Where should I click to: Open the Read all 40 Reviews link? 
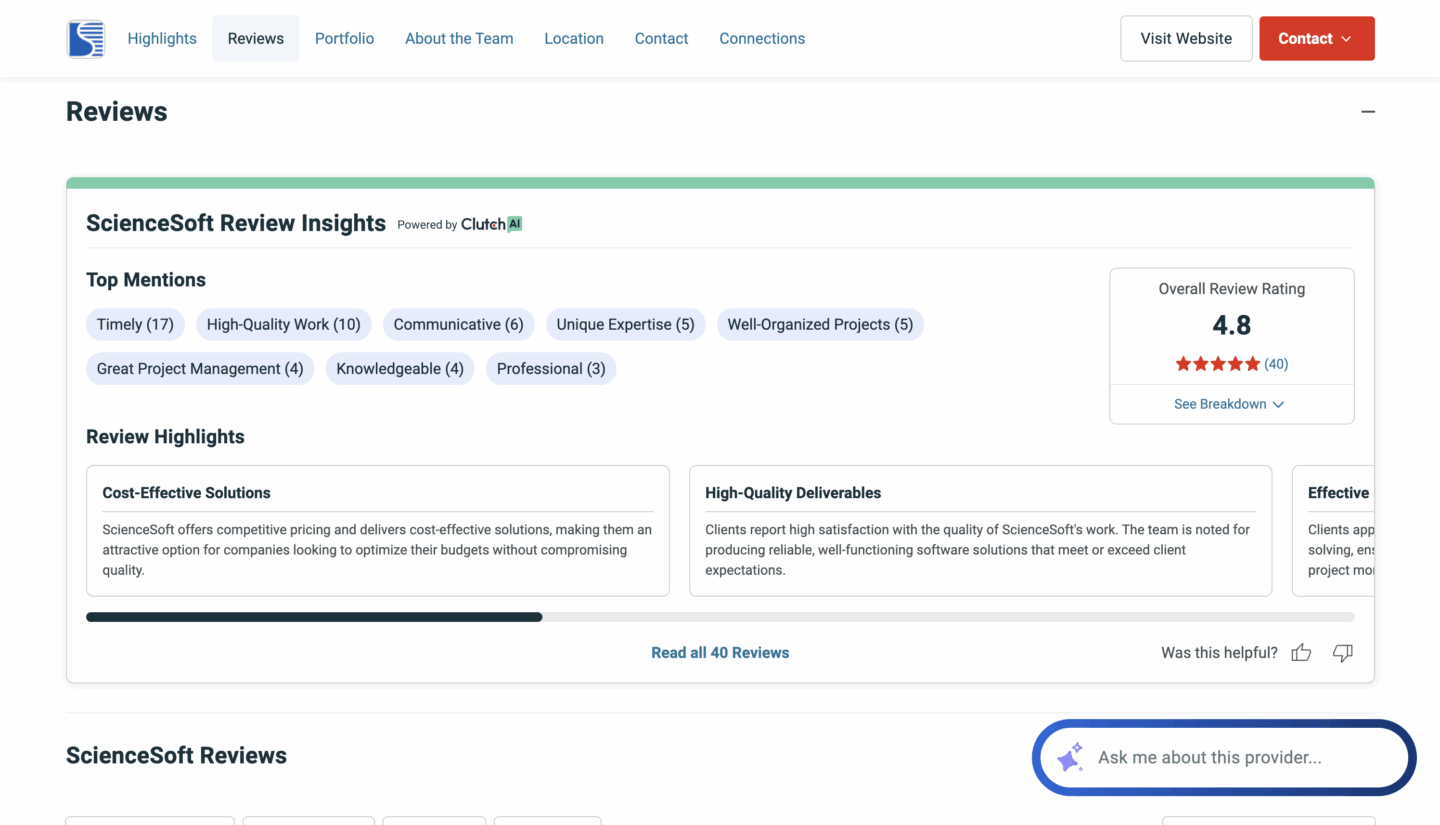pos(720,653)
